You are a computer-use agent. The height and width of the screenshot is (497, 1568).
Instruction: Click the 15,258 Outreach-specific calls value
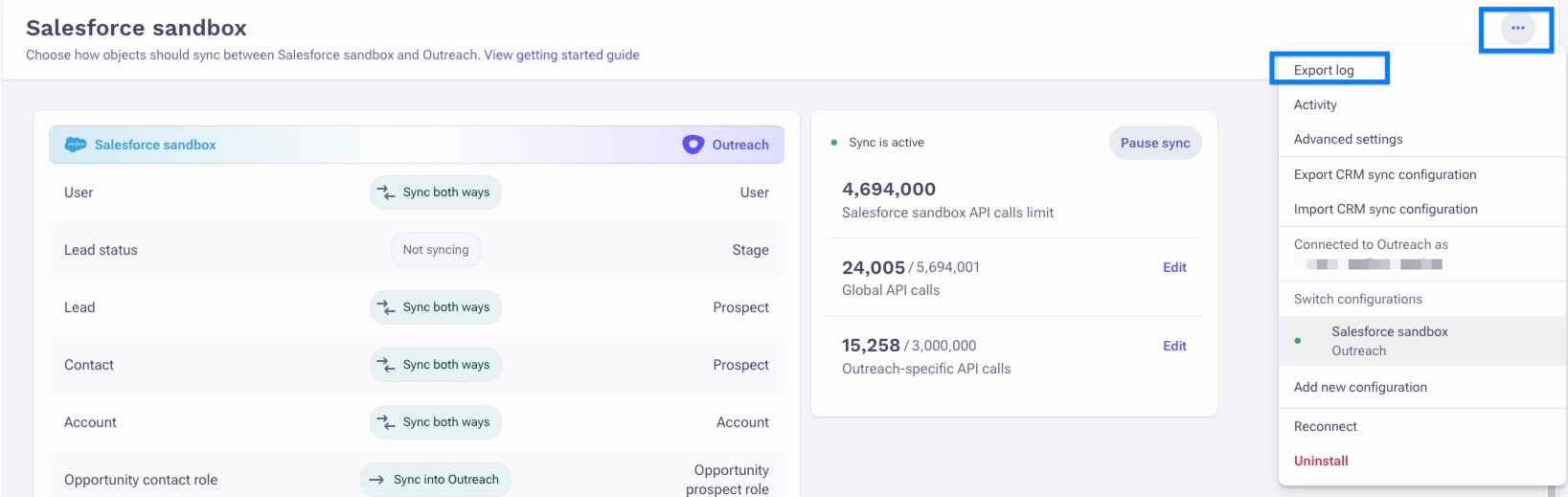(x=871, y=346)
